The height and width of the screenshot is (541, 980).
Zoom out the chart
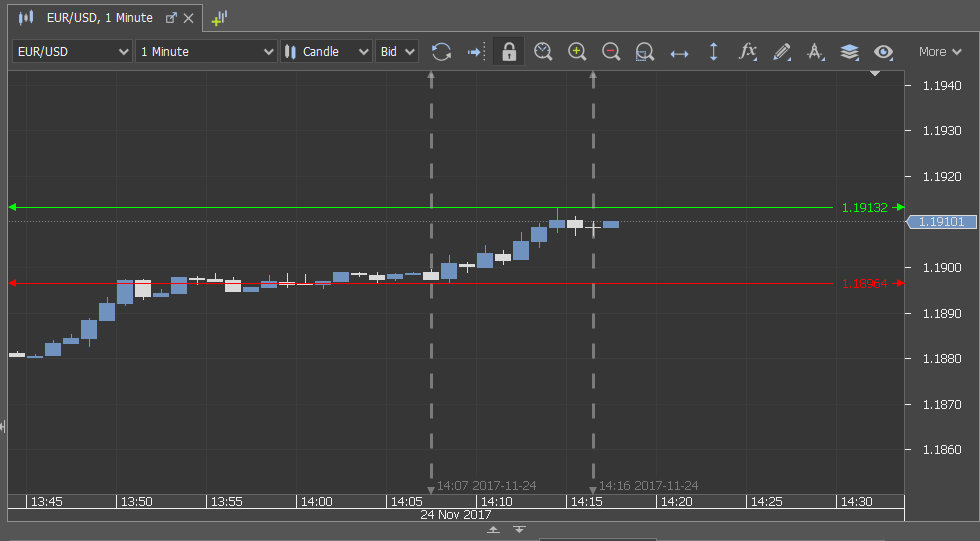pos(611,51)
